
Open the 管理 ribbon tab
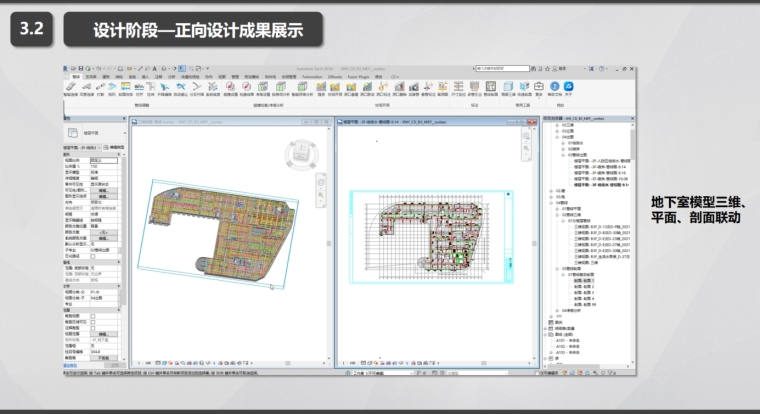(x=236, y=76)
